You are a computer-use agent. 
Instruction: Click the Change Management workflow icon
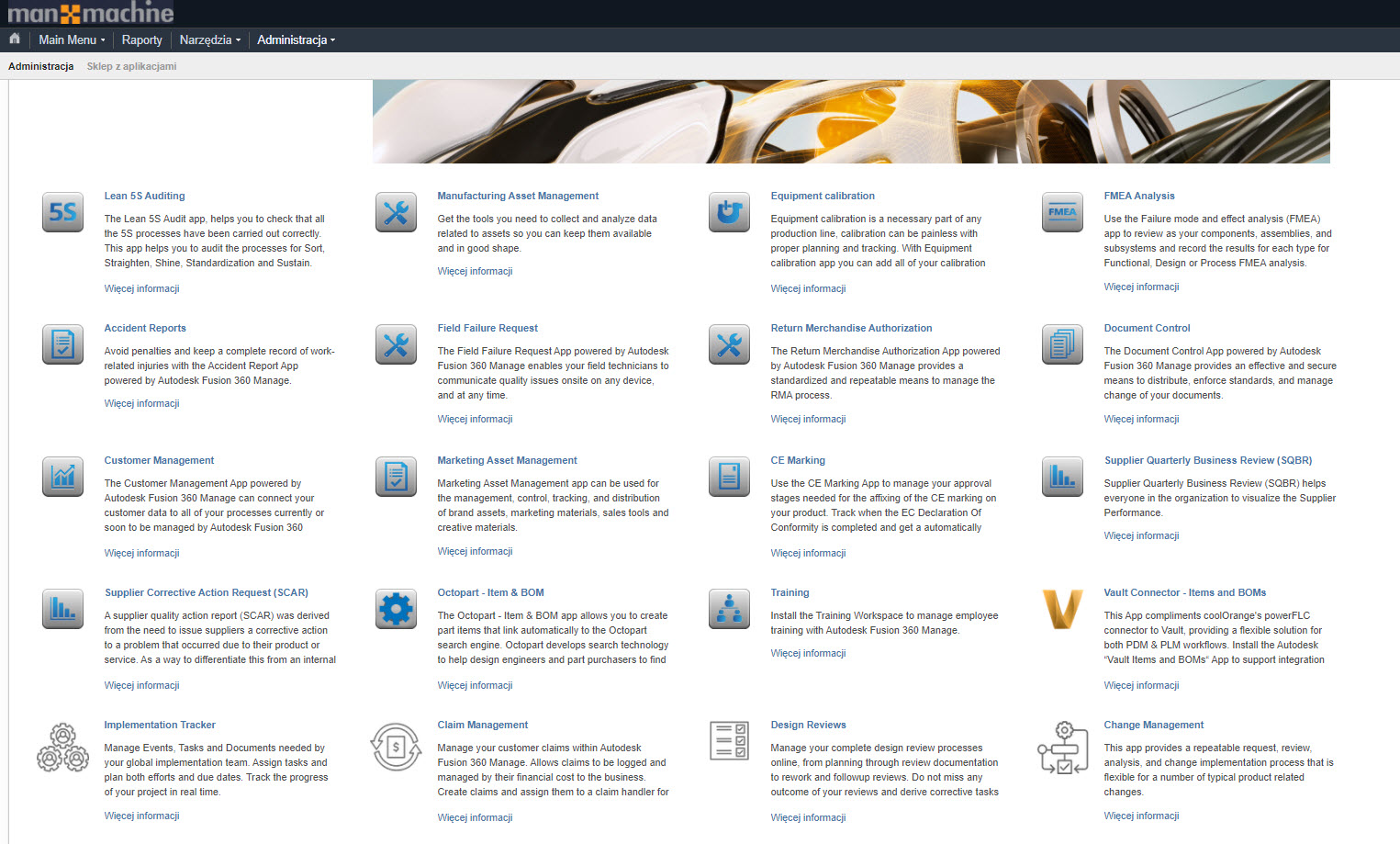coord(1062,748)
